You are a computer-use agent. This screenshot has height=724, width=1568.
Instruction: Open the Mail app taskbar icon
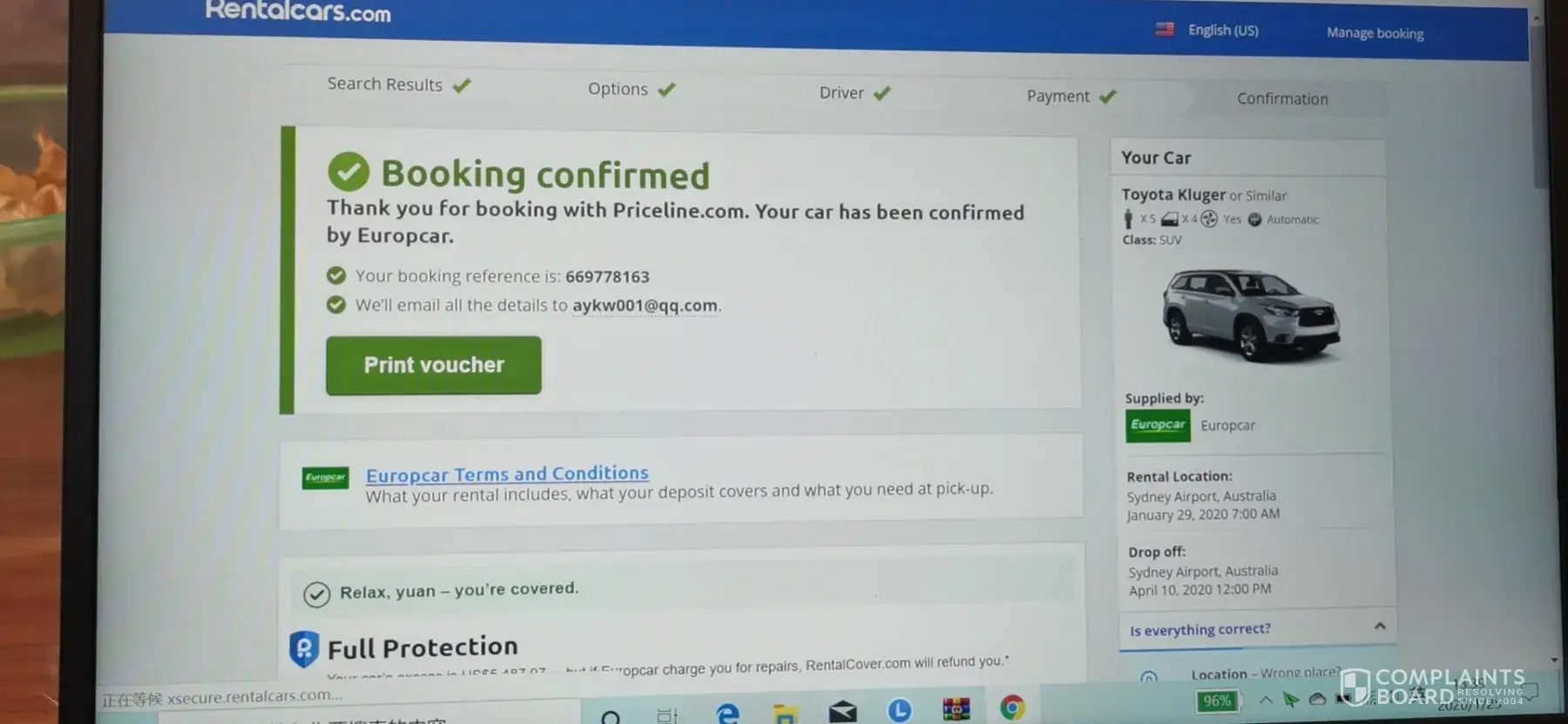tap(842, 712)
